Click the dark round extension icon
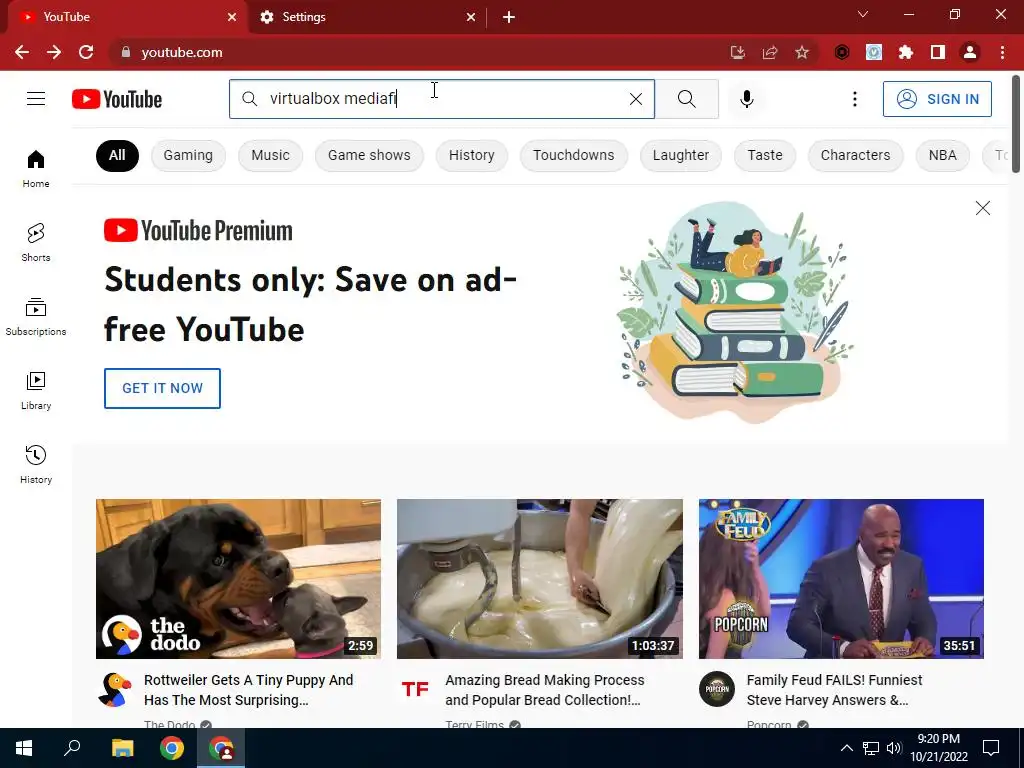The height and width of the screenshot is (768, 1024). tap(842, 52)
